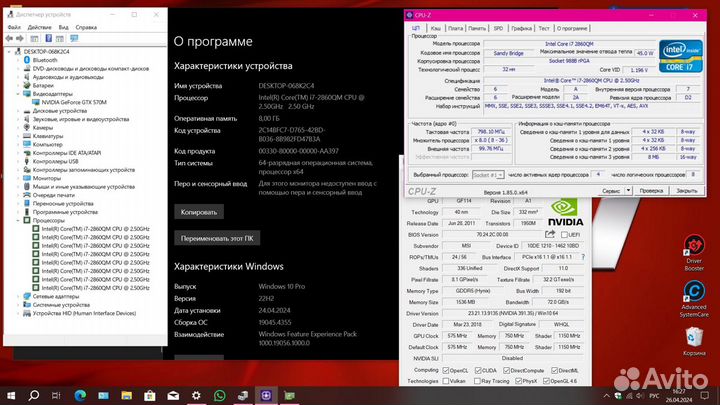Open Task View on the taskbar
The image size is (720, 405).
click(56, 395)
